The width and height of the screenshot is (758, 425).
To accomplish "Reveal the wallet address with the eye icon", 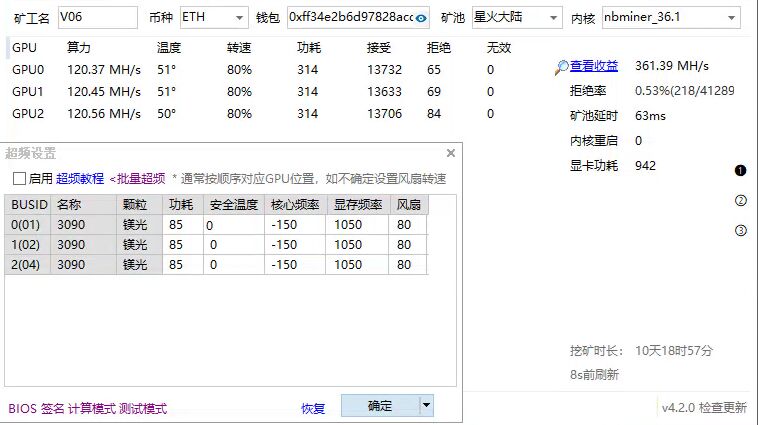I will point(421,18).
